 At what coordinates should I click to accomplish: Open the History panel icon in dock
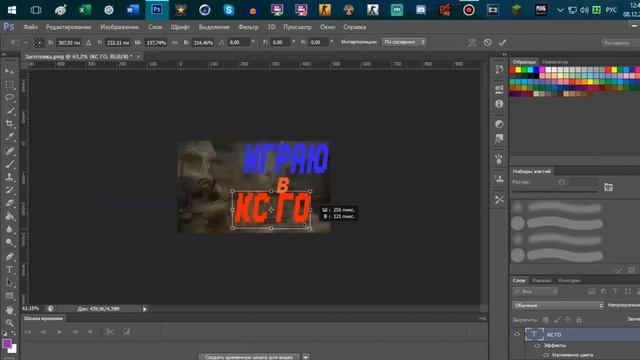[499, 70]
